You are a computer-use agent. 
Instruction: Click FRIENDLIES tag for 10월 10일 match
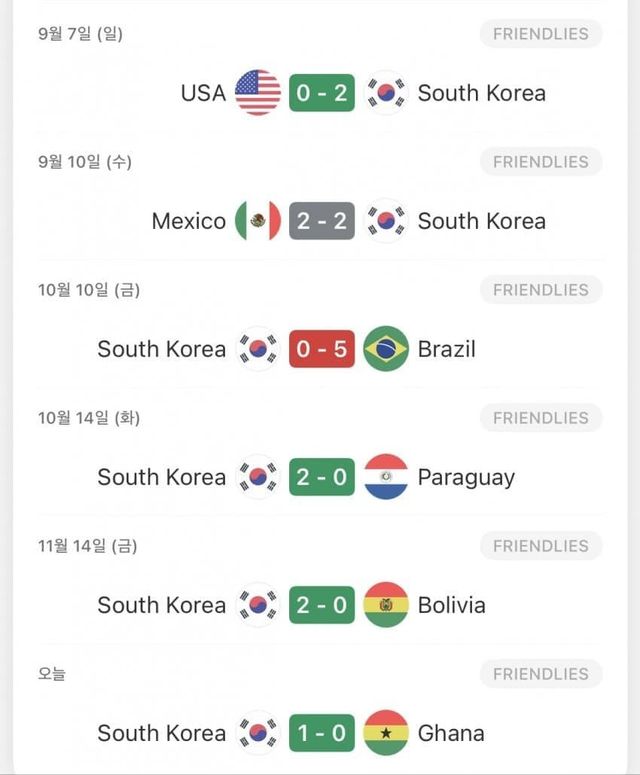(541, 290)
